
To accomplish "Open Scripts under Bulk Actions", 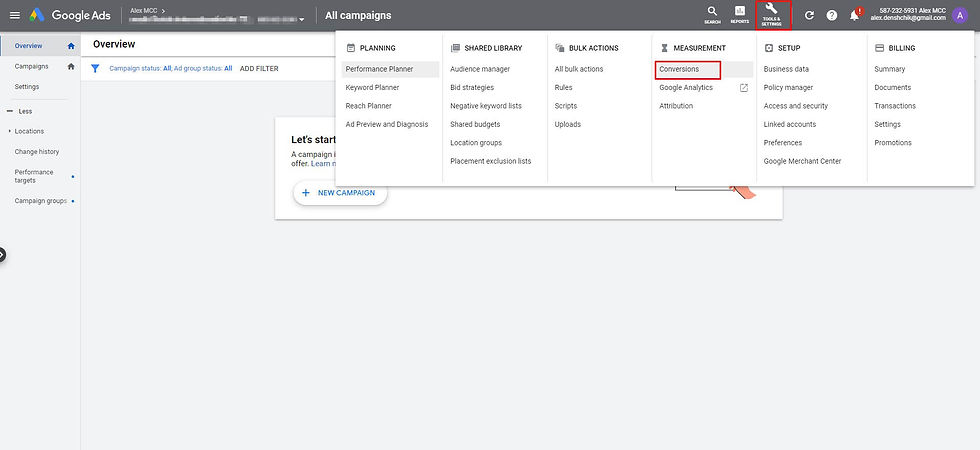I will tap(566, 106).
